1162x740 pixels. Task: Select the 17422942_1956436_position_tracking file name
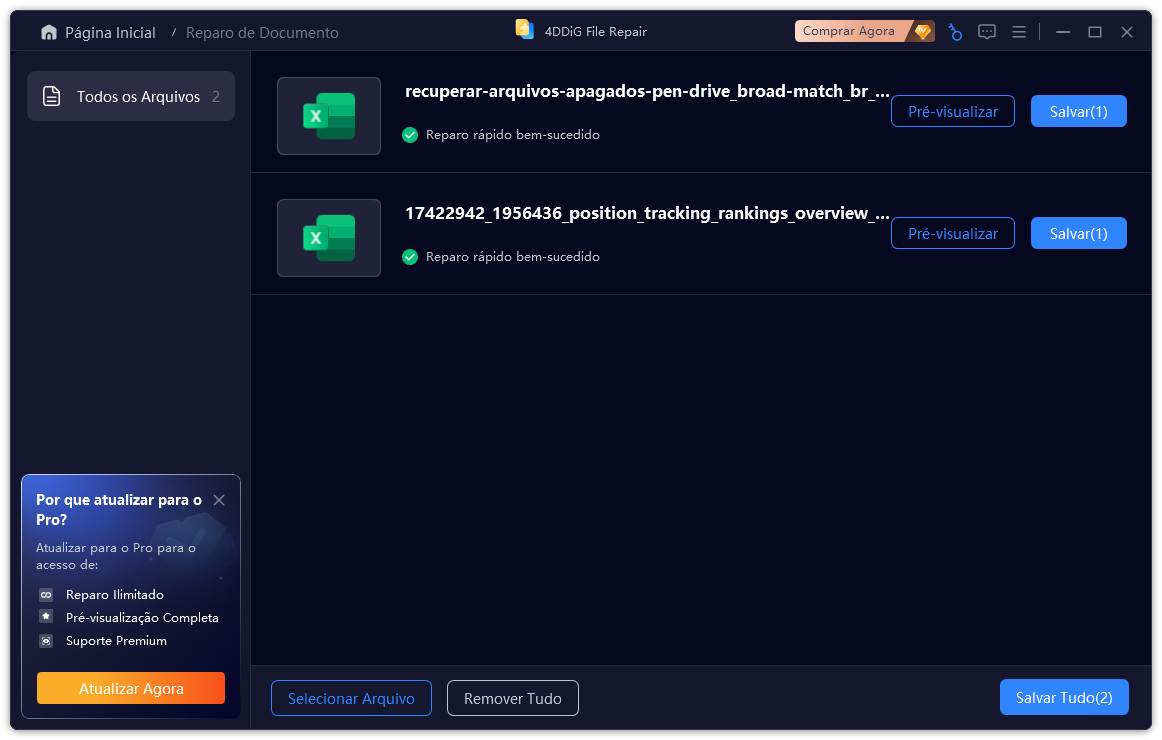(647, 213)
